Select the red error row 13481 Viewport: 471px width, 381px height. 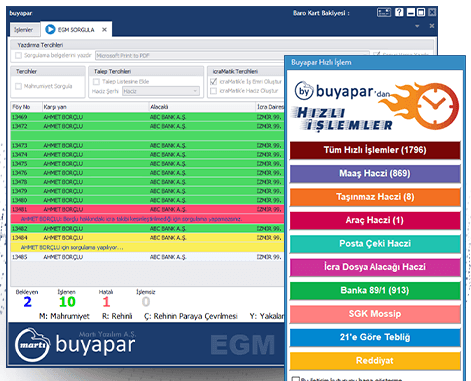point(147,209)
